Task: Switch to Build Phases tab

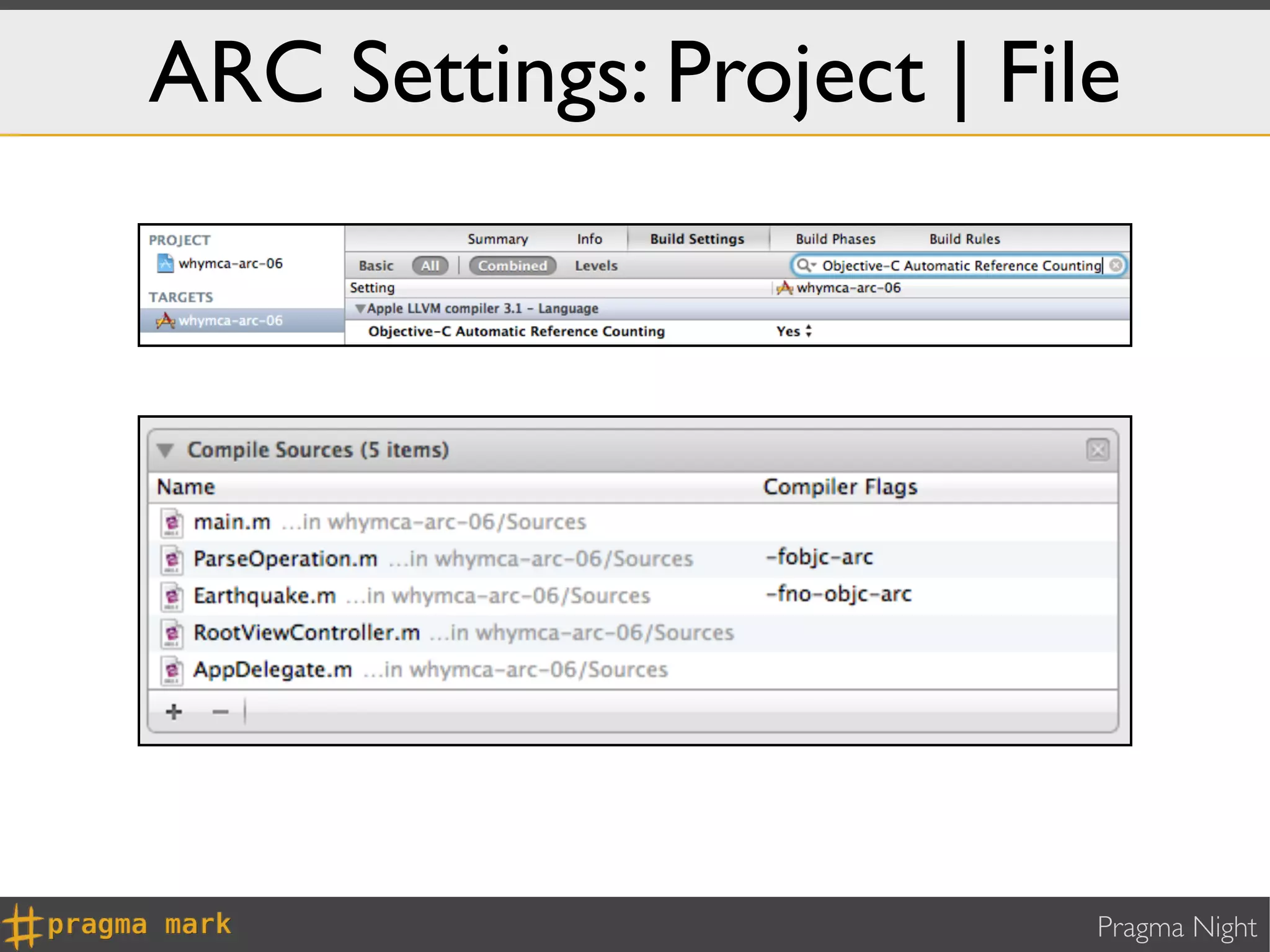Action: (835, 239)
